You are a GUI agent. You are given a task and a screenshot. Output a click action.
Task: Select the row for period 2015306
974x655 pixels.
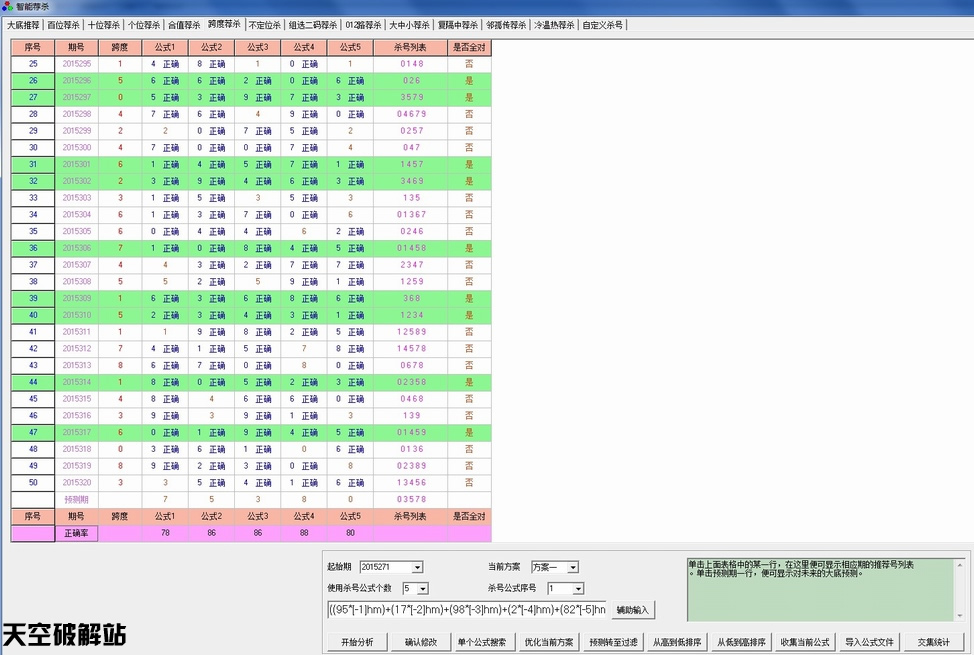pyautogui.click(x=77, y=248)
